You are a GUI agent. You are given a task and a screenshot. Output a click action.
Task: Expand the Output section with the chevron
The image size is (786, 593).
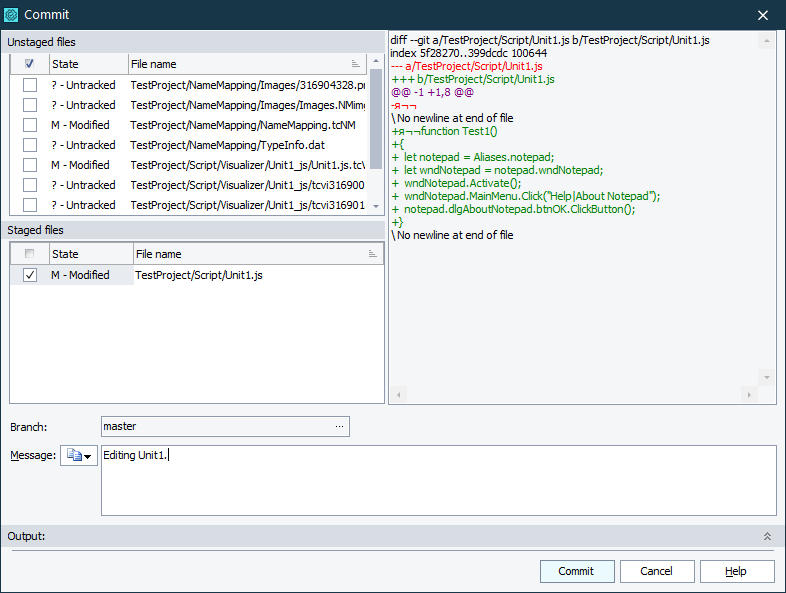[x=767, y=537]
